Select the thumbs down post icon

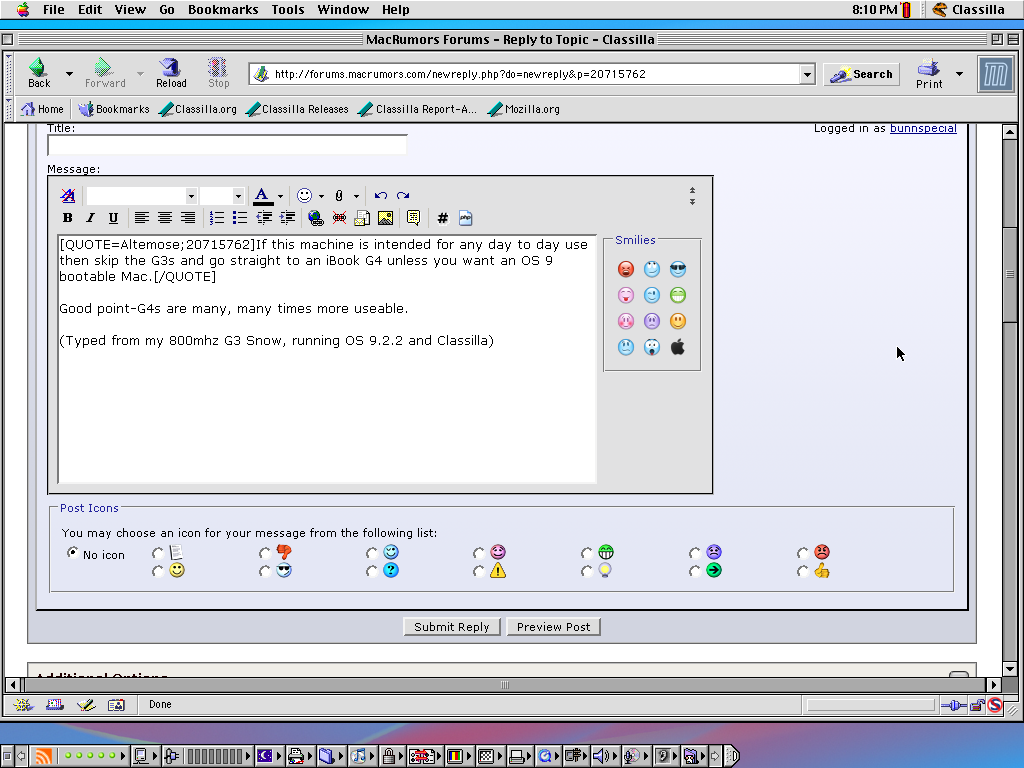tap(264, 553)
